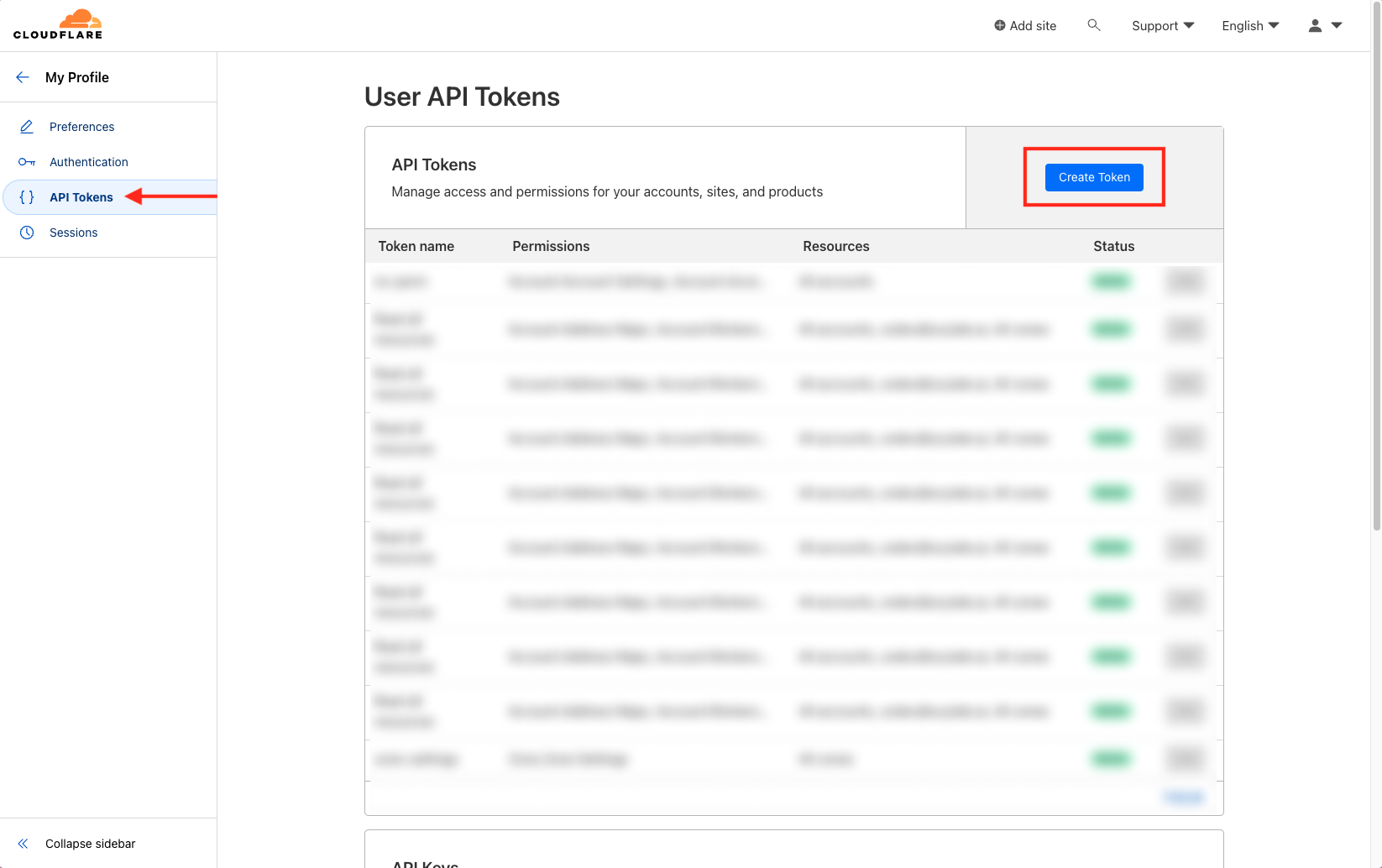Select Authentication in the sidebar
Image resolution: width=1382 pixels, height=868 pixels.
coord(89,161)
